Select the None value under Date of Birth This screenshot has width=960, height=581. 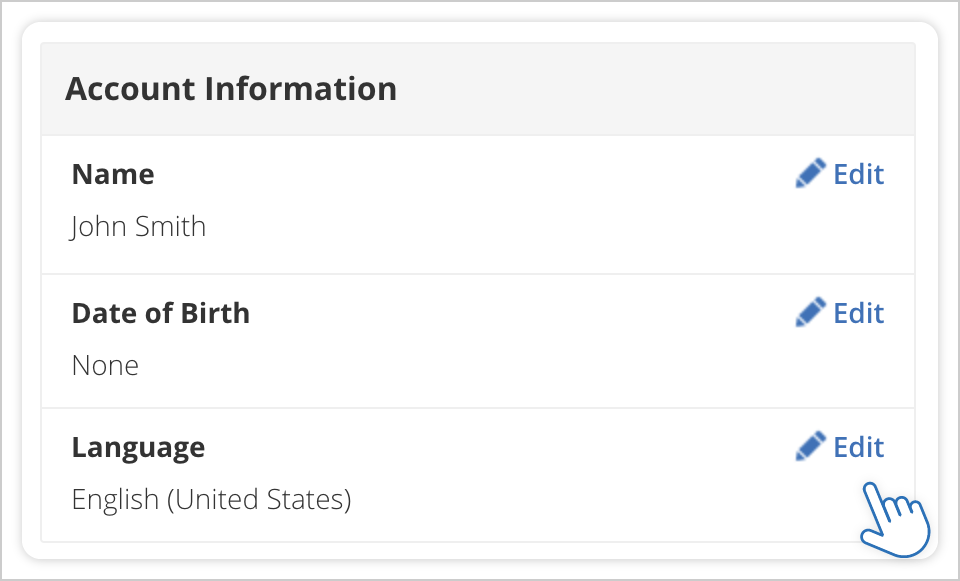pos(105,365)
